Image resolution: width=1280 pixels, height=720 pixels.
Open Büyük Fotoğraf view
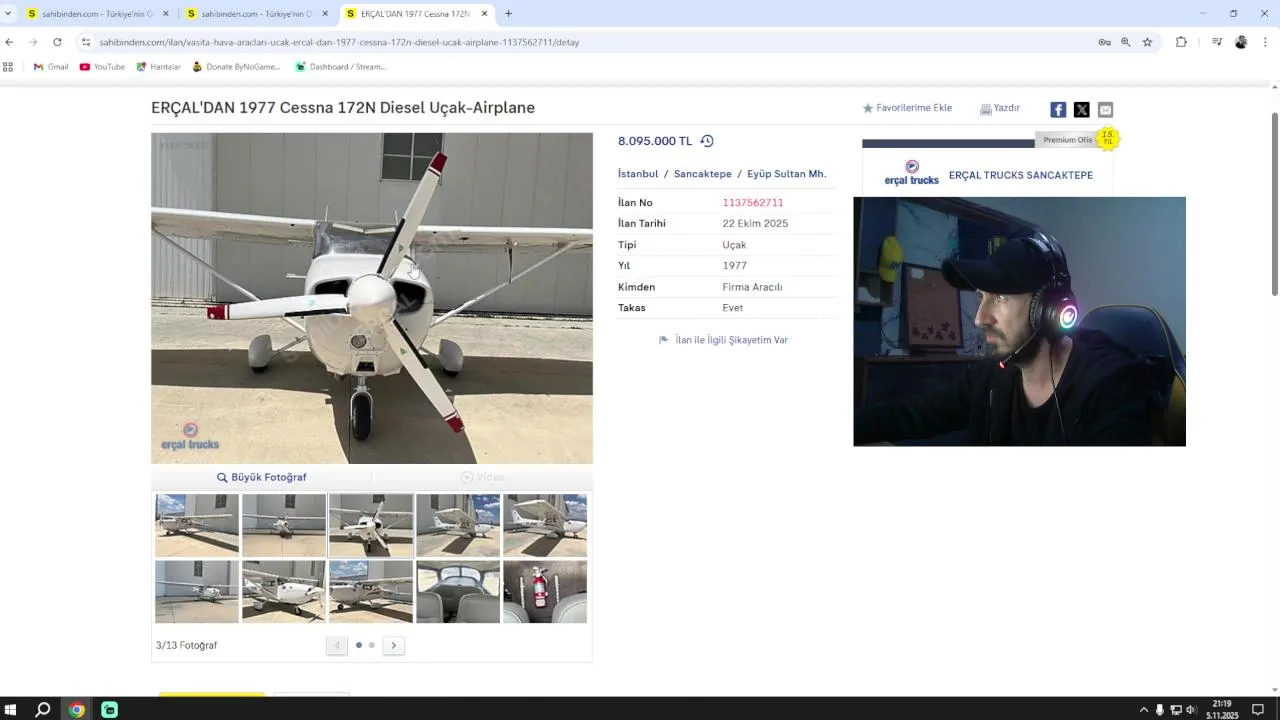[x=262, y=478]
